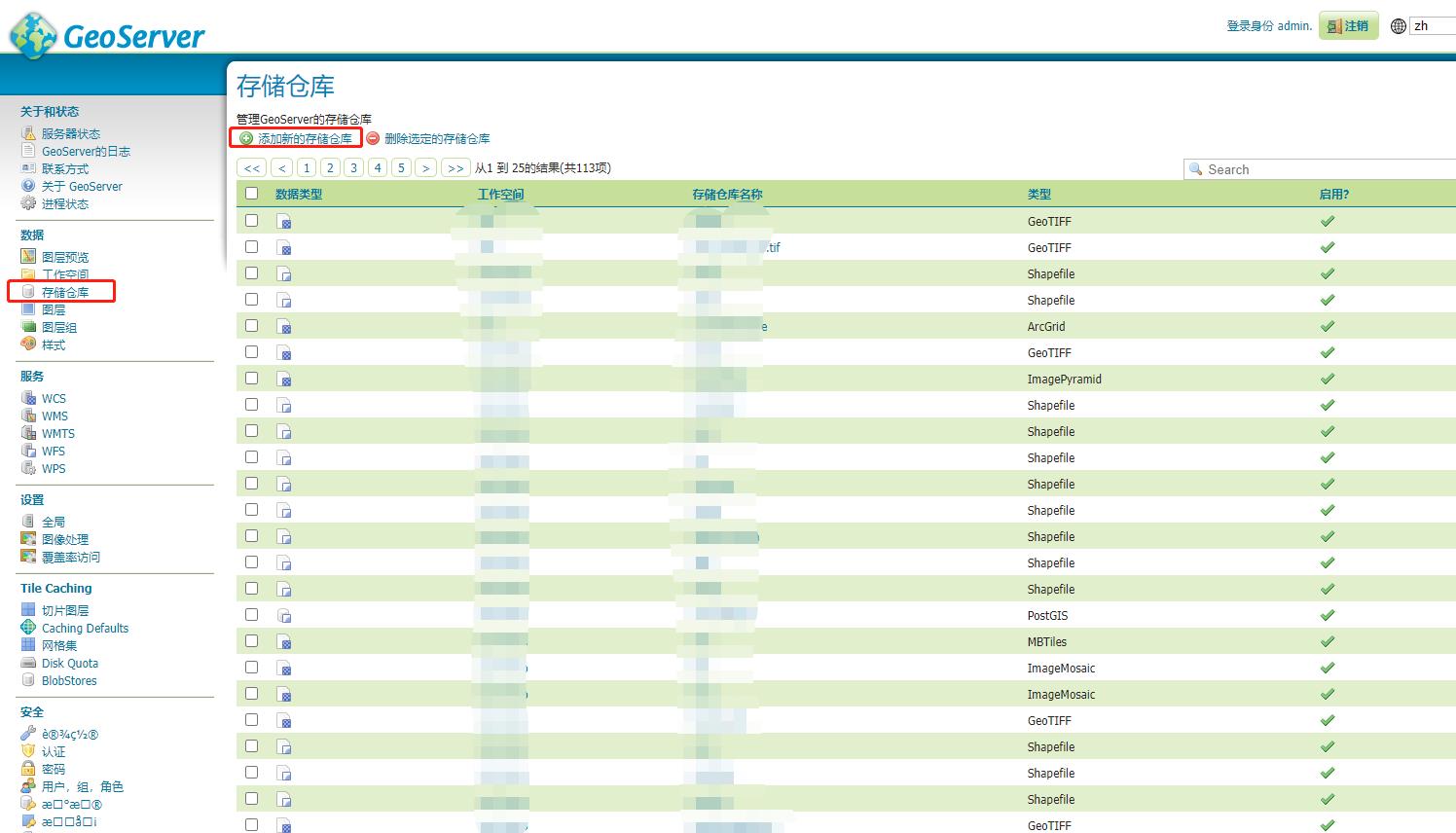This screenshot has height=833, width=1456.
Task: Check the PostGIS store row checkbox
Action: (252, 615)
